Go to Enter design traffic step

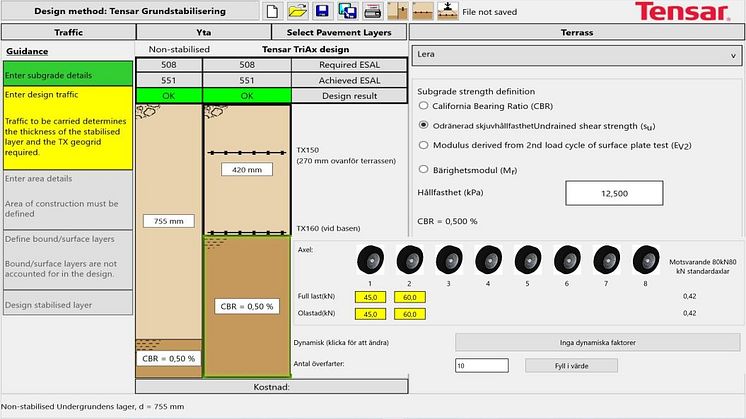click(x=68, y=128)
